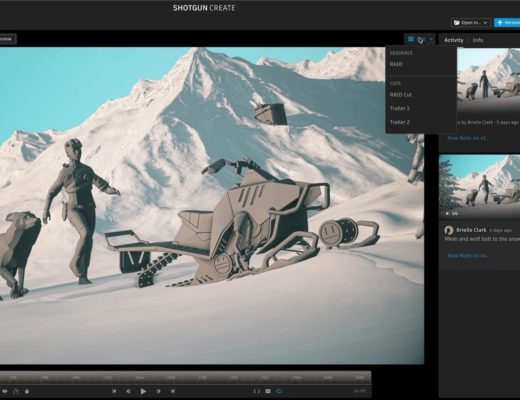The image size is (520, 400).
Task: Click the cut selector icon beside list icon
Action: point(421,40)
